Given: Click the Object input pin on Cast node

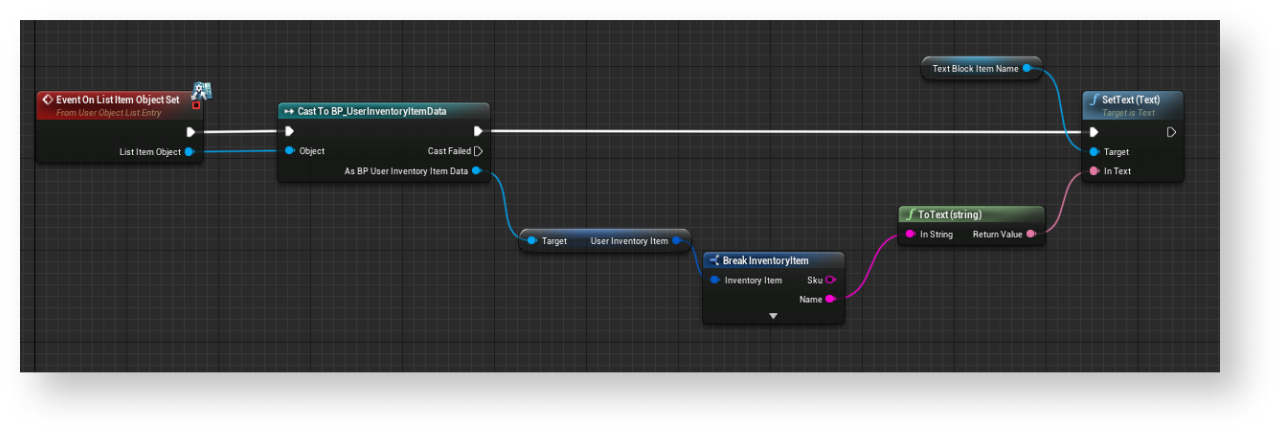Looking at the screenshot, I should [290, 151].
